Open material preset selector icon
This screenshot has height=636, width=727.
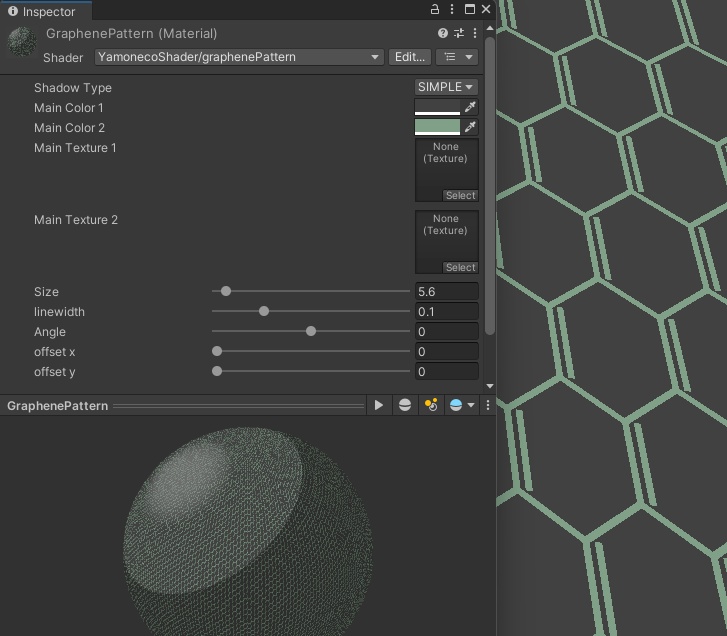[459, 33]
